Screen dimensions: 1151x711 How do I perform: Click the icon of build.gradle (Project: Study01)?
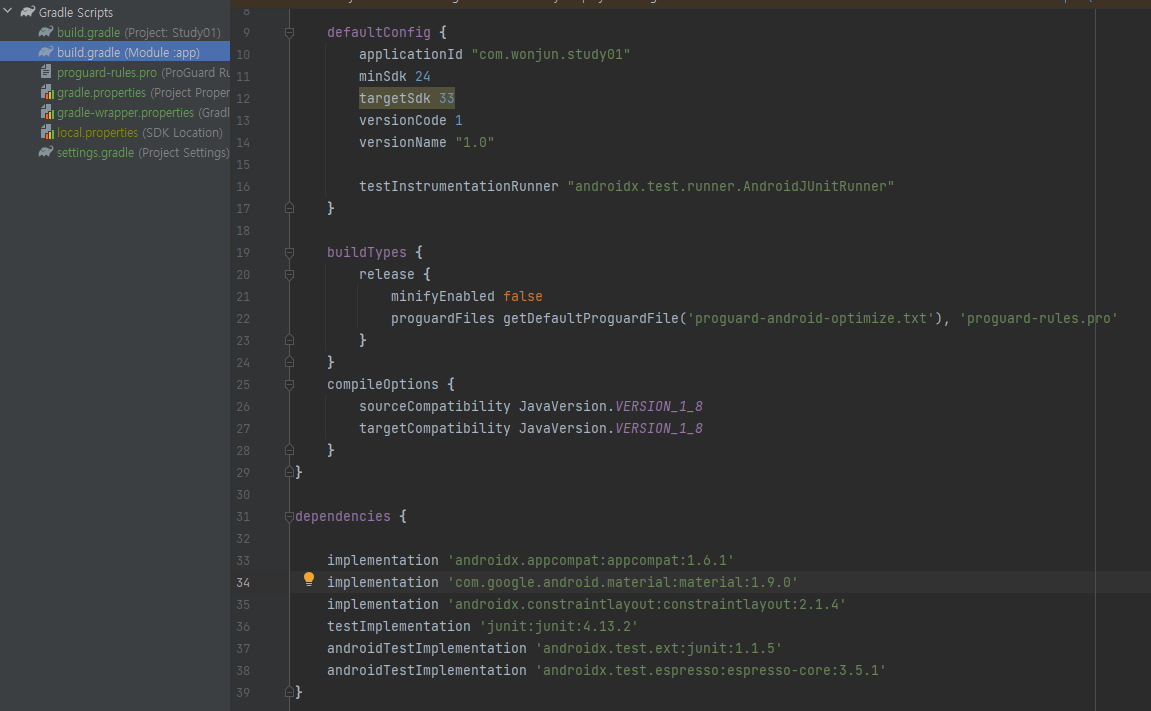click(x=46, y=32)
